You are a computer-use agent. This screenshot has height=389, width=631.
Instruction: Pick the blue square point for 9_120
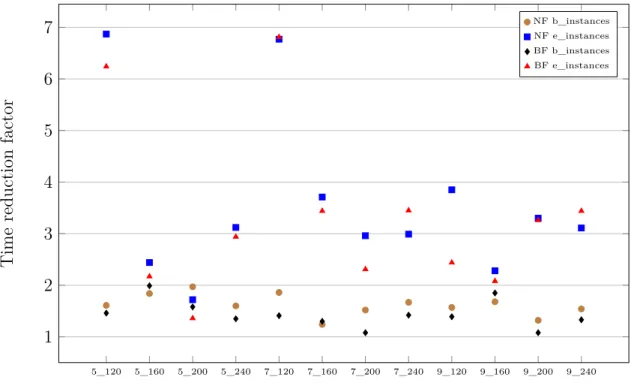point(452,190)
